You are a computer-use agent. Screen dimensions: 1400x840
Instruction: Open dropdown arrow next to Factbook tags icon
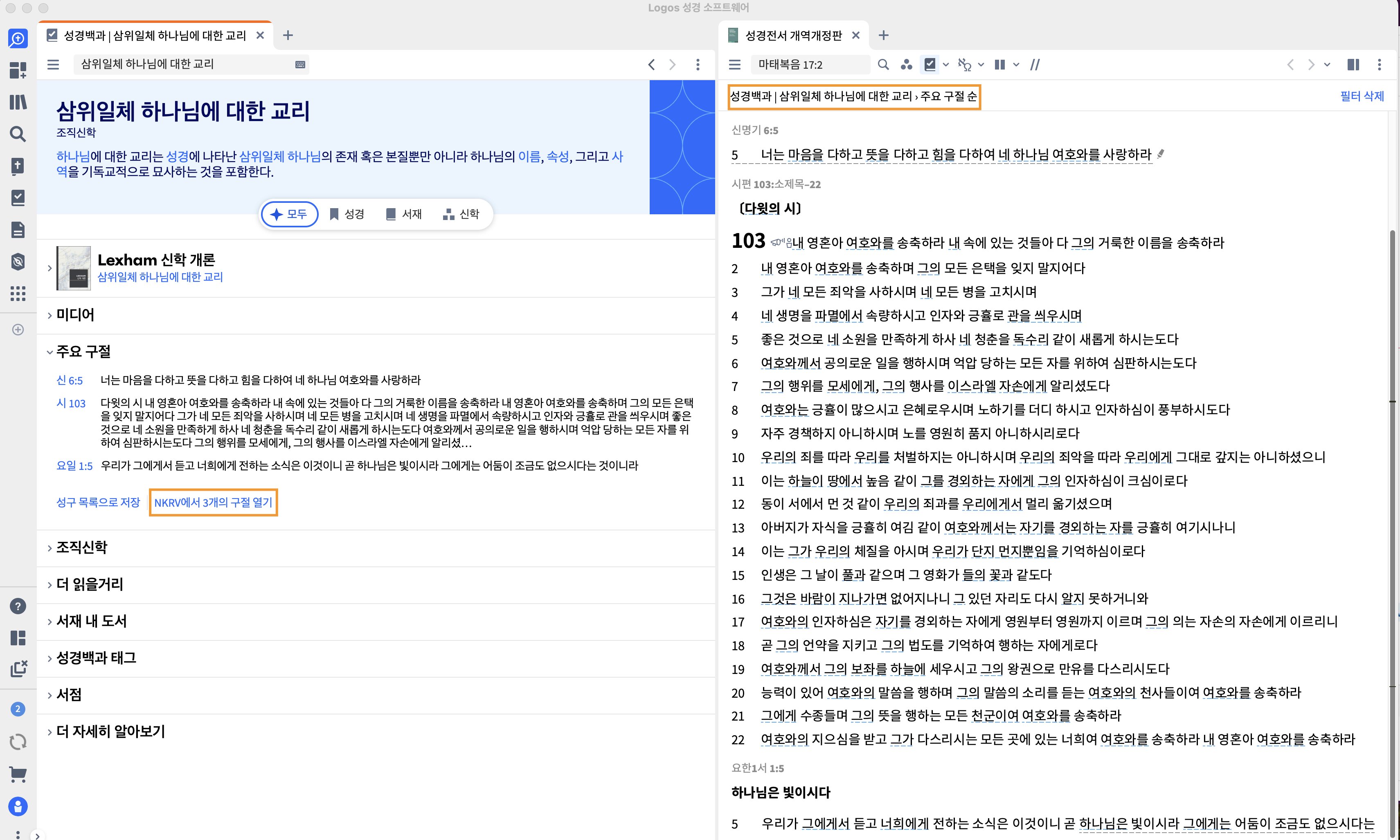(x=946, y=65)
